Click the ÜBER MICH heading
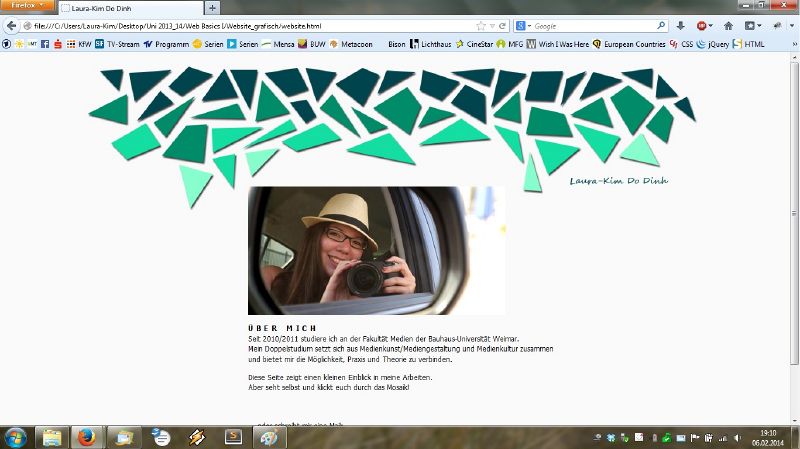The height and width of the screenshot is (449, 800). click(283, 328)
